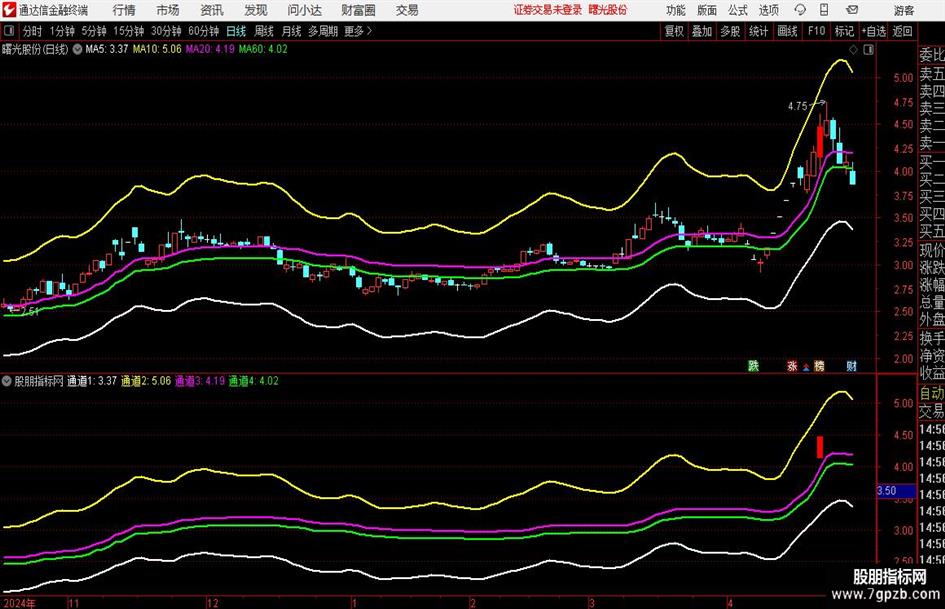
Task: Open the 财富圈 menu
Action: tap(358, 10)
